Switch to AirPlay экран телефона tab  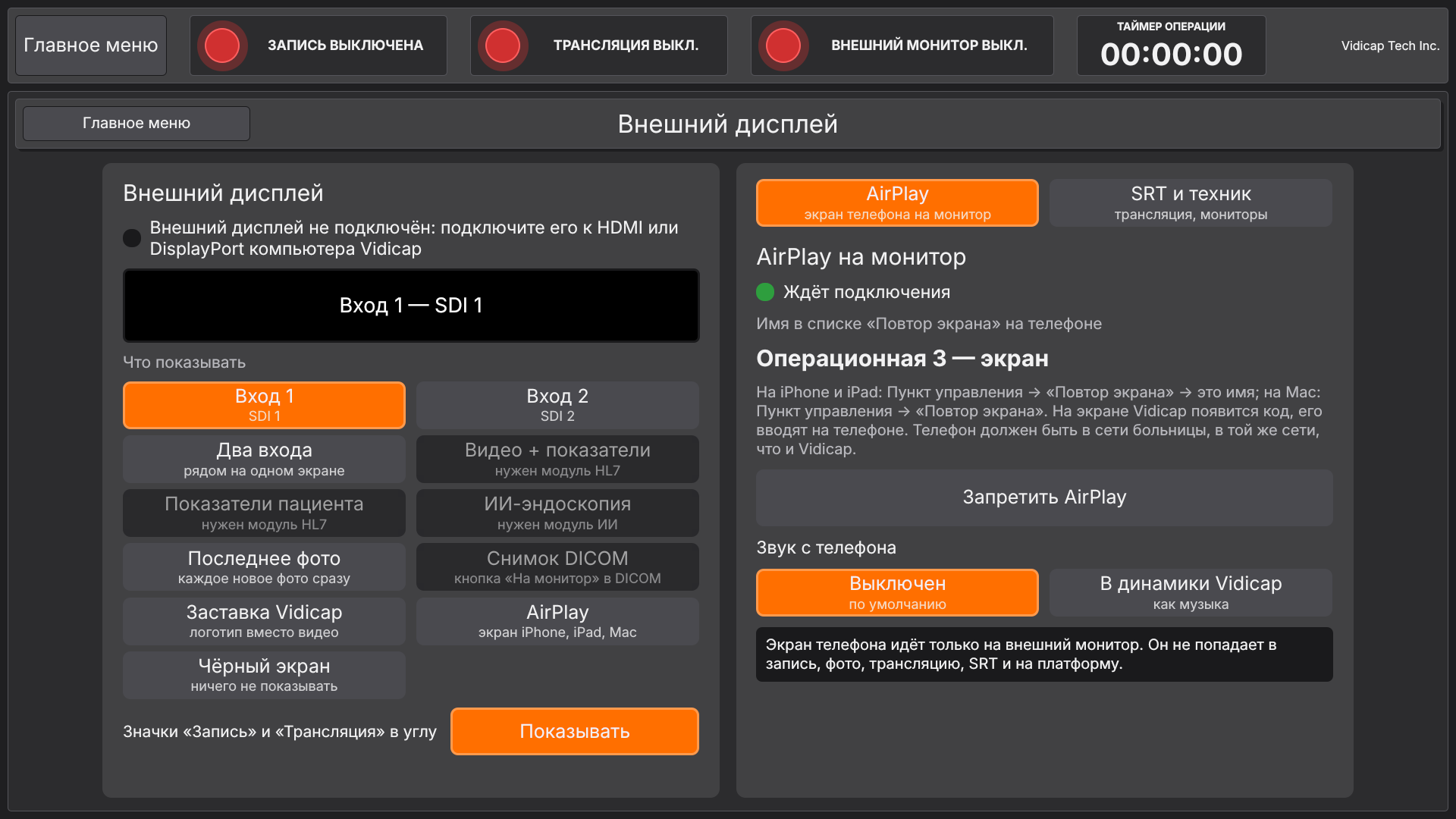click(897, 202)
